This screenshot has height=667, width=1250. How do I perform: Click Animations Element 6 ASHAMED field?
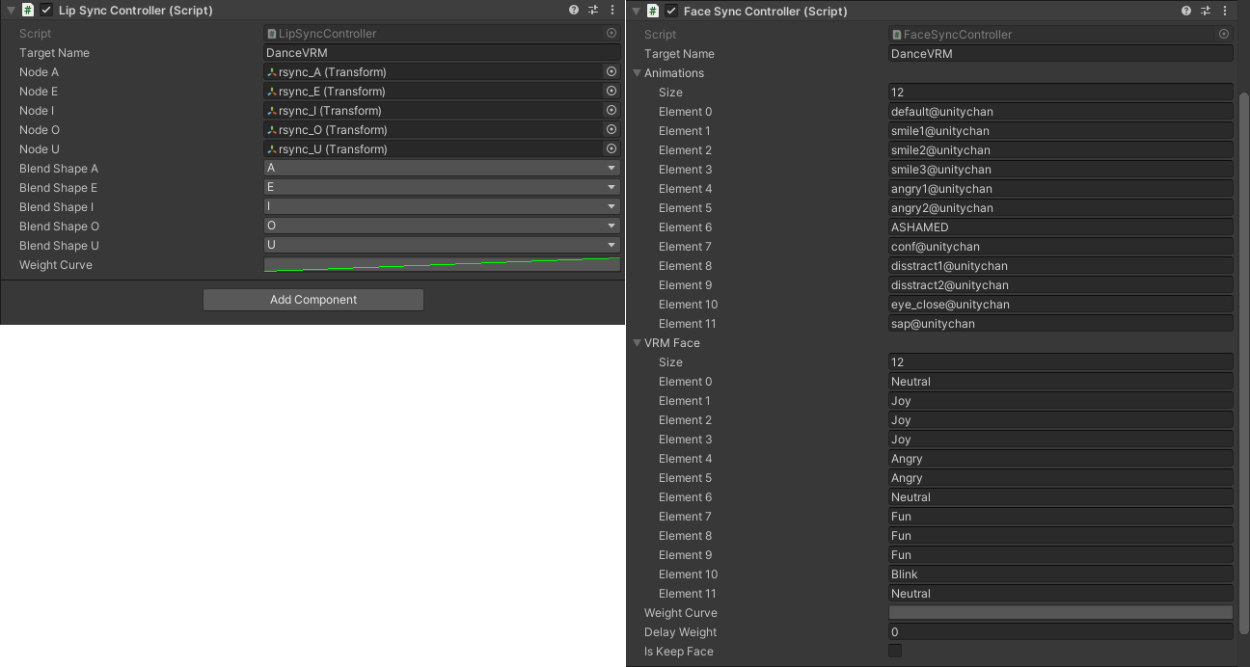[x=1059, y=227]
